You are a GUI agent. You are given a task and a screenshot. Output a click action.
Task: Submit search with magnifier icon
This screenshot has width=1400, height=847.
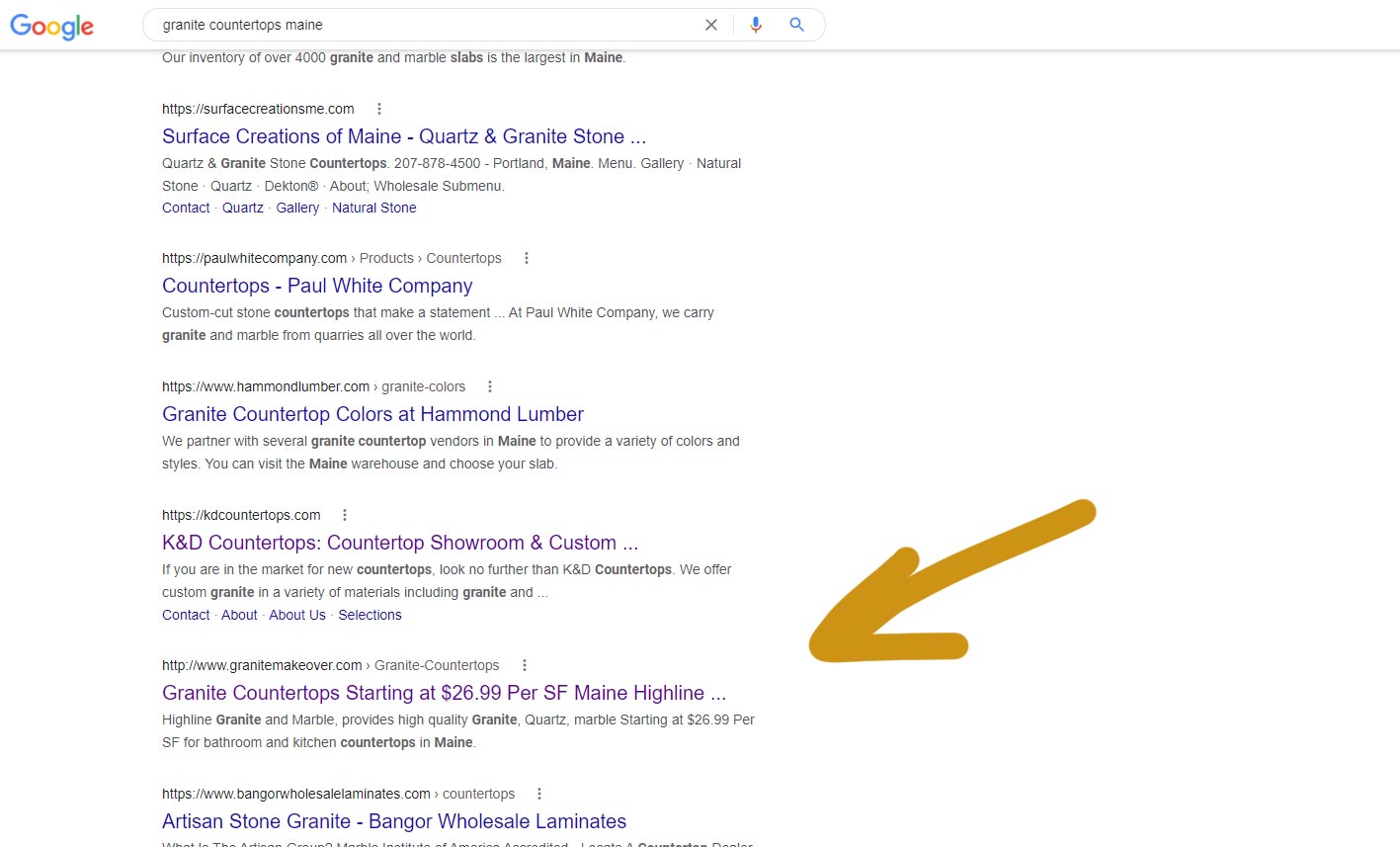click(797, 25)
